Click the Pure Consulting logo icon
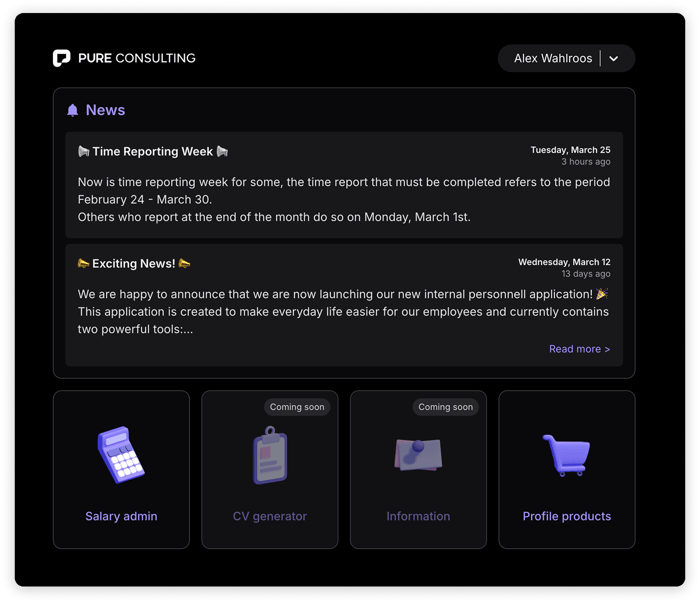This screenshot has height=603, width=700. pyautogui.click(x=62, y=58)
